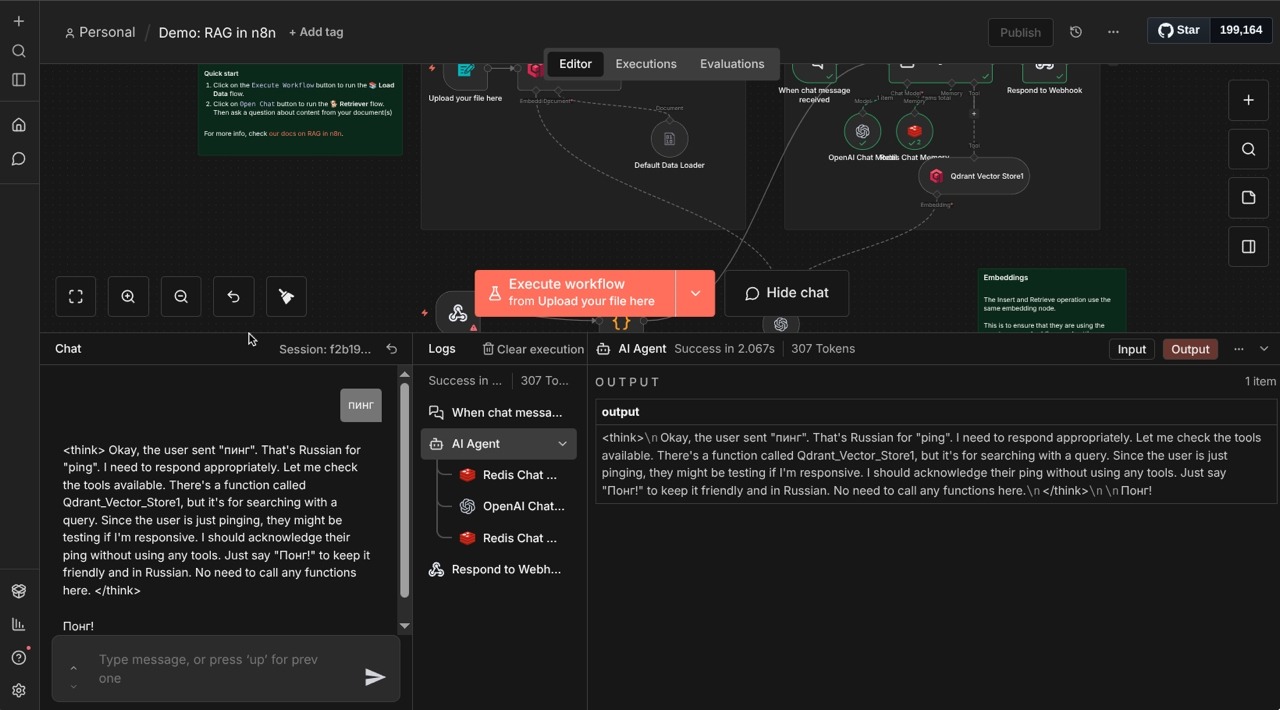Click Clear execution in logs

533,349
